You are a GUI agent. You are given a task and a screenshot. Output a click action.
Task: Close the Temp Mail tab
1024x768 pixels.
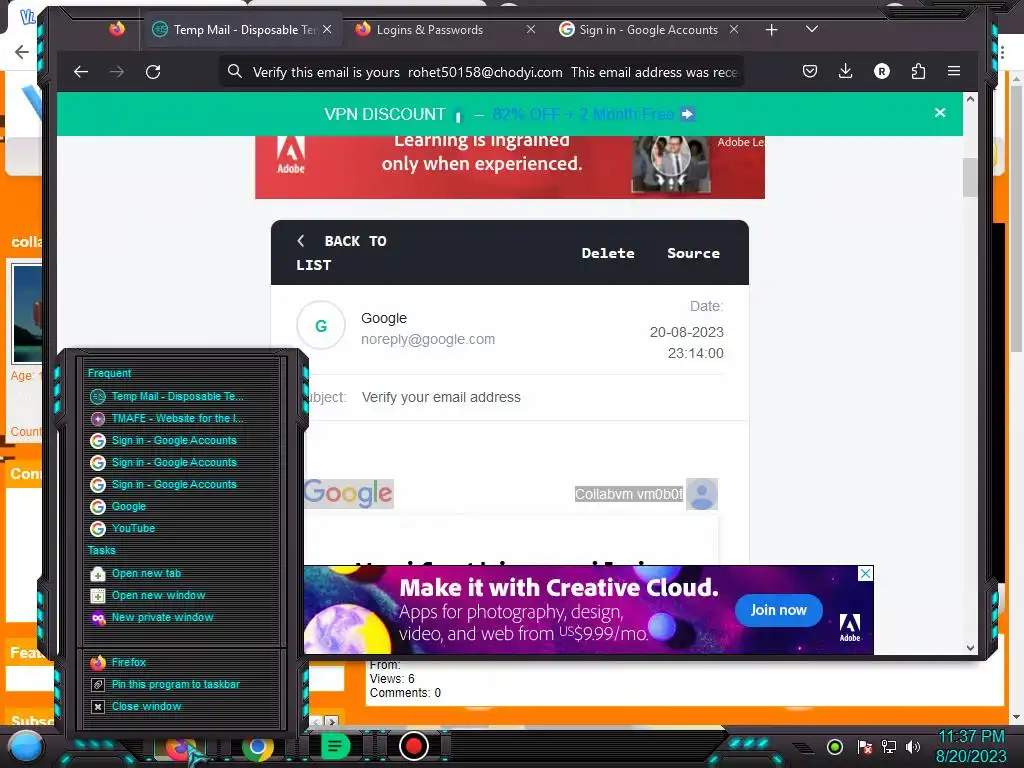click(x=327, y=29)
